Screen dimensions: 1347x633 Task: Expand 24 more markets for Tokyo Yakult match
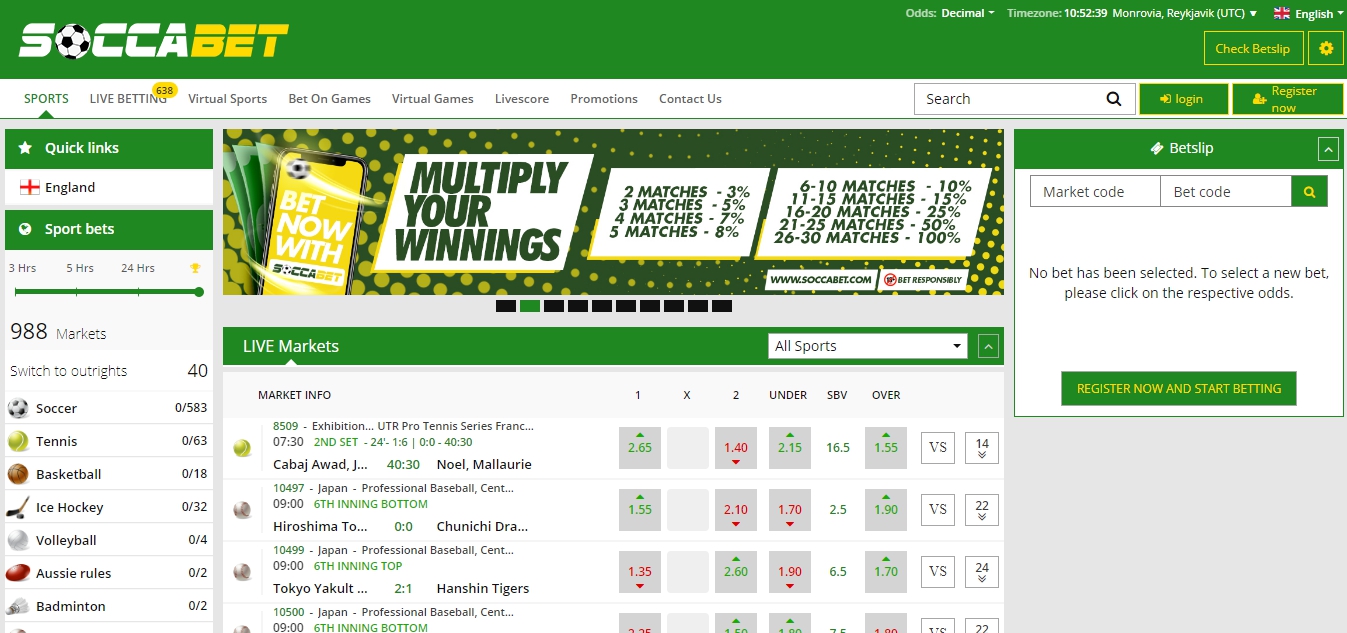982,572
